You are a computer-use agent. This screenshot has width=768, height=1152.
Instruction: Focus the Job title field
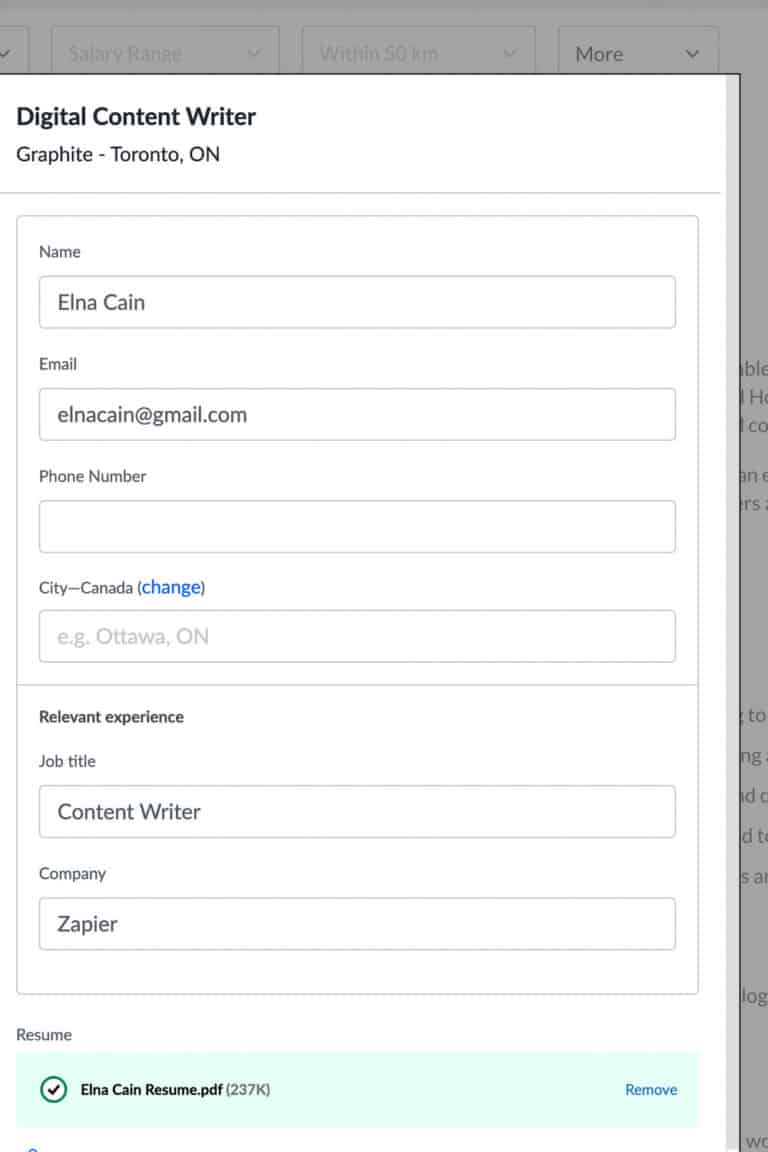[357, 811]
